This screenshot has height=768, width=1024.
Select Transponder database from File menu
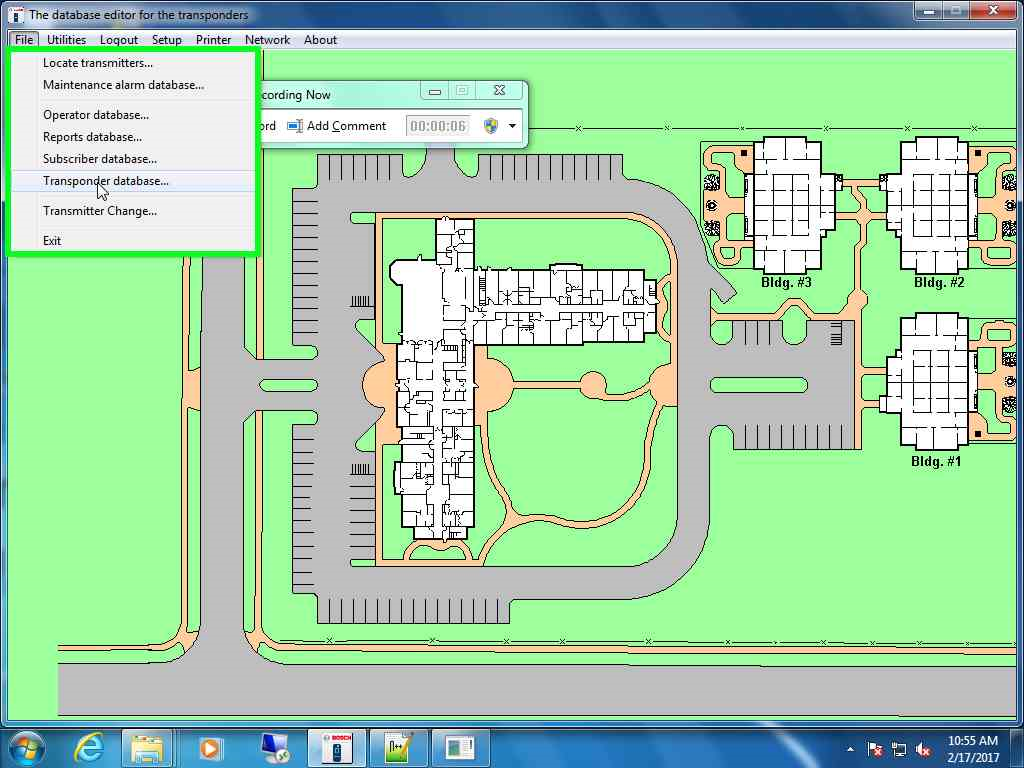click(x=106, y=181)
